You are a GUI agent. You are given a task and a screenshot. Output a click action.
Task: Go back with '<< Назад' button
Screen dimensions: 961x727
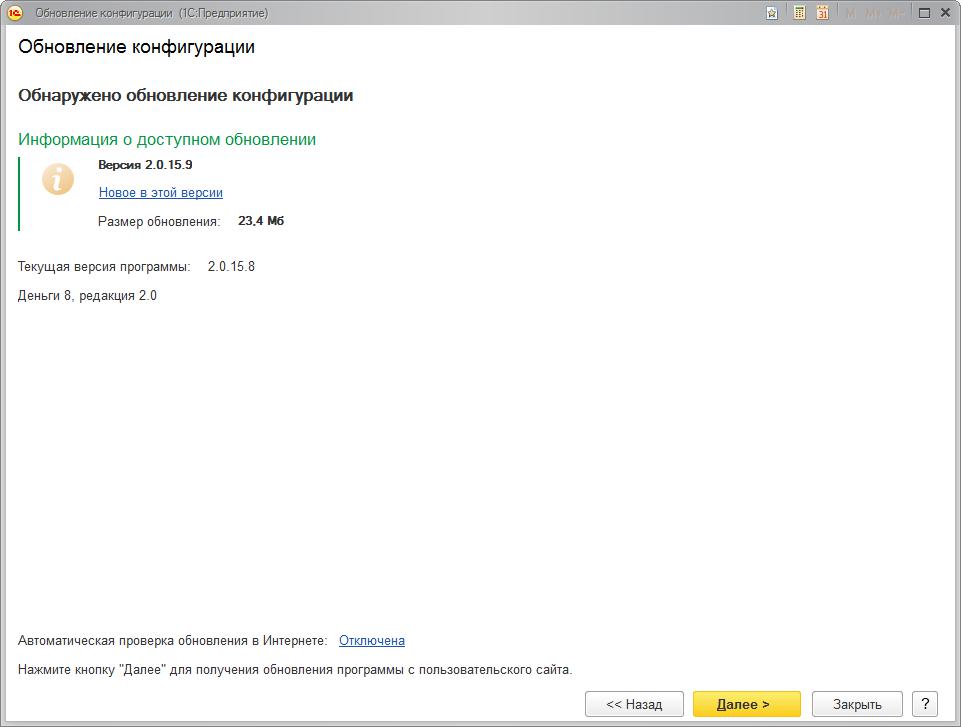click(634, 704)
